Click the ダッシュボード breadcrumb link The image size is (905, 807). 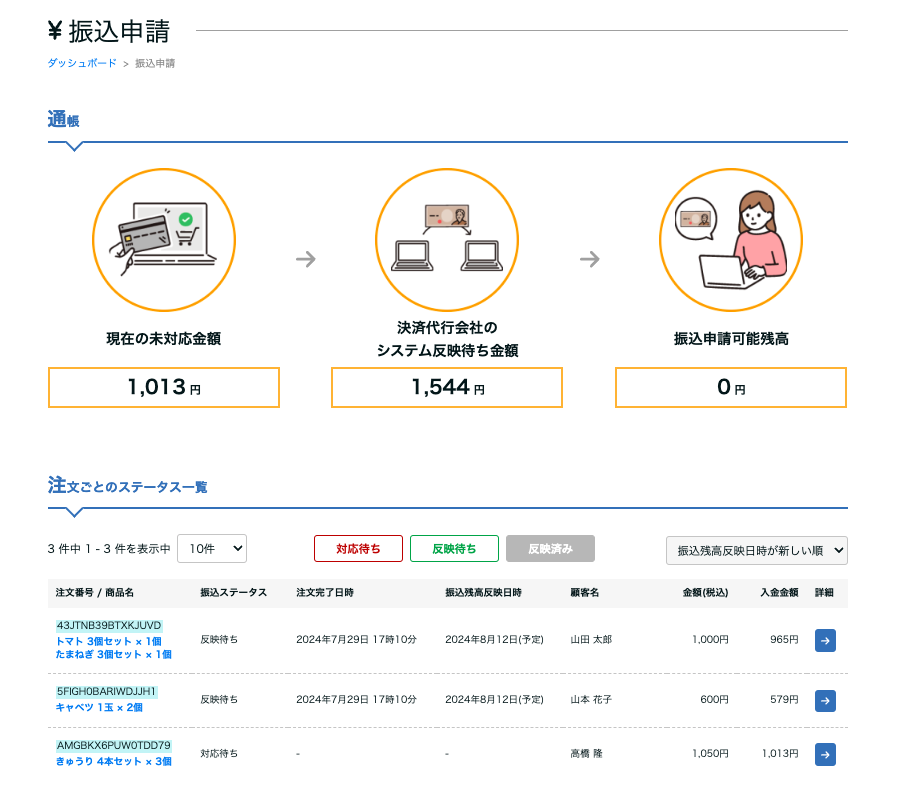82,63
